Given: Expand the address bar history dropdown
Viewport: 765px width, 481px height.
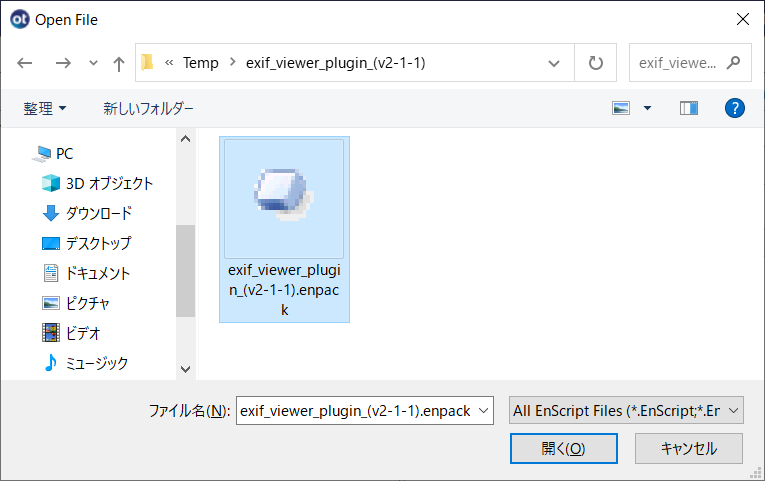Looking at the screenshot, I should [x=554, y=63].
